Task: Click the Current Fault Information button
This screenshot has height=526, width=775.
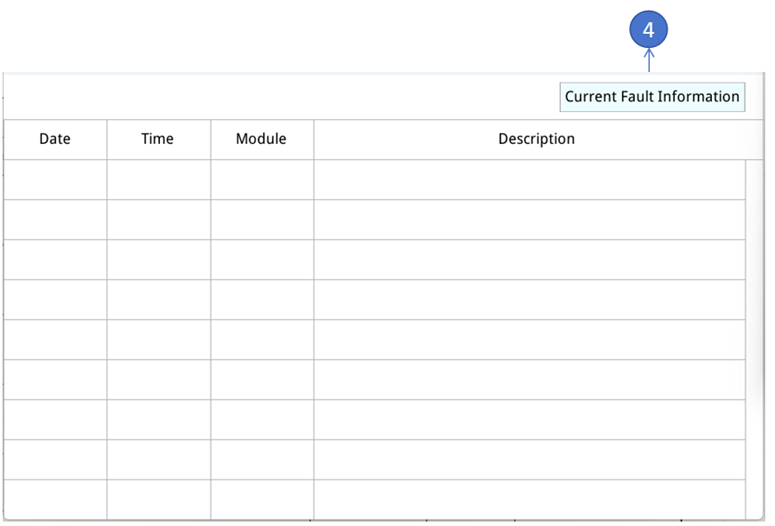Action: pos(652,97)
